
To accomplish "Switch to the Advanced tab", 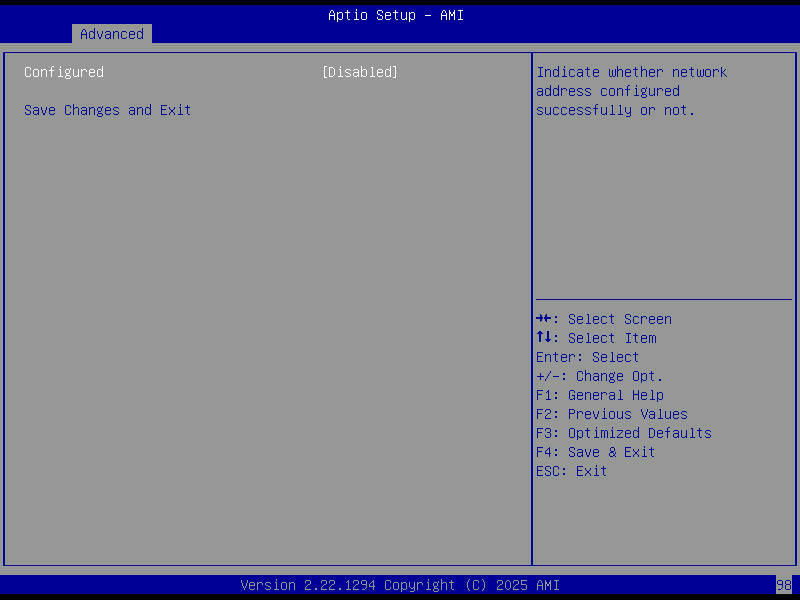I will click(111, 33).
